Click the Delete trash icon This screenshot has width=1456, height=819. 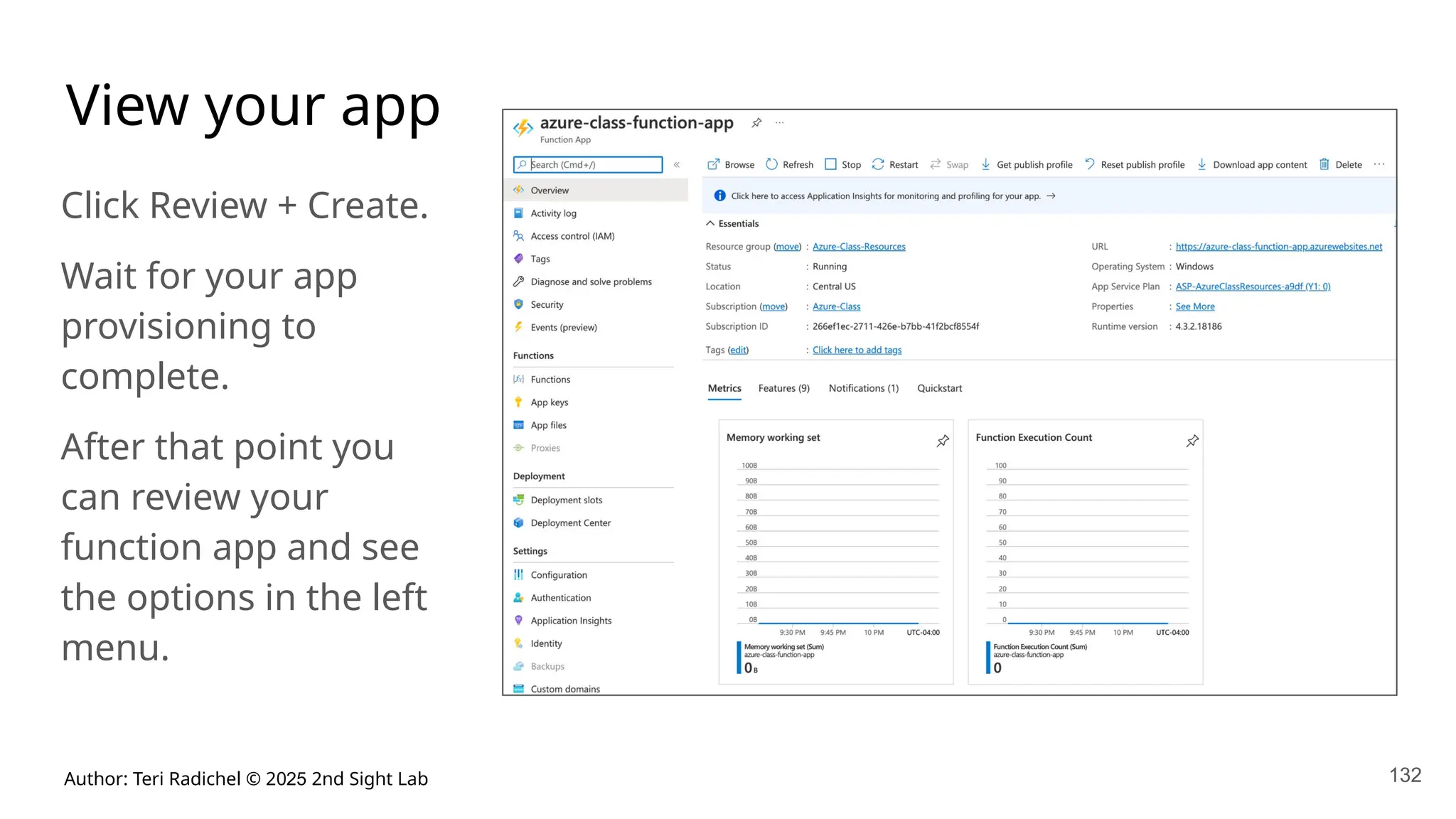pos(1324,164)
